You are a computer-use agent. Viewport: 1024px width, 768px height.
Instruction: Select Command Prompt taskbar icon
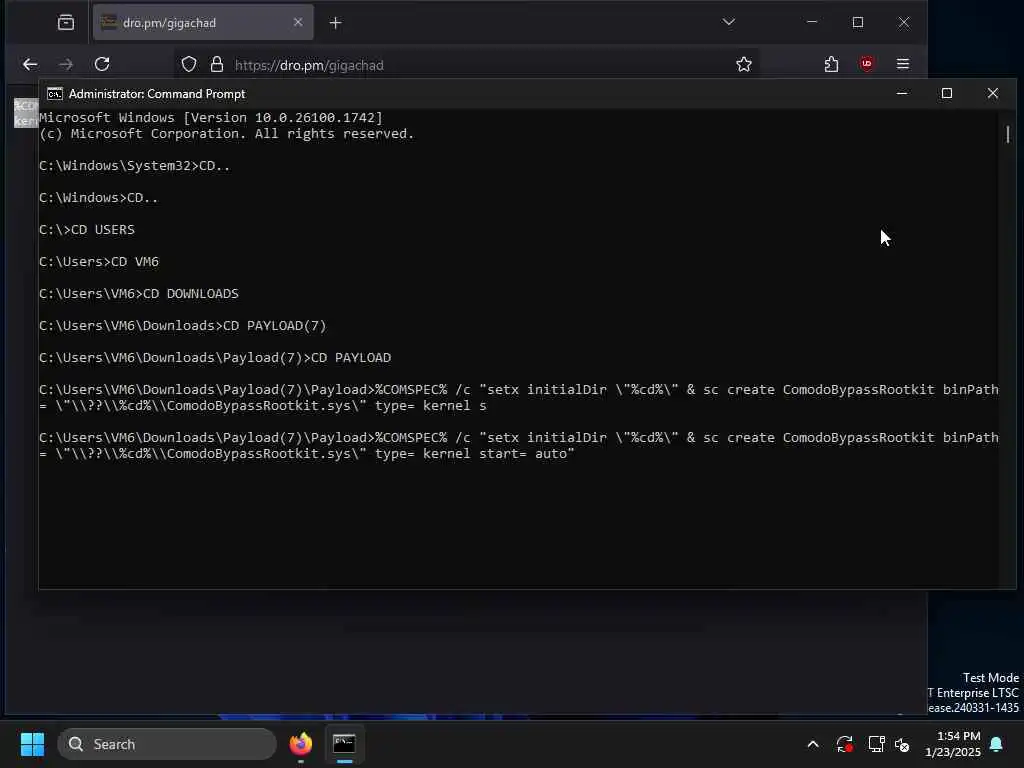click(x=344, y=744)
